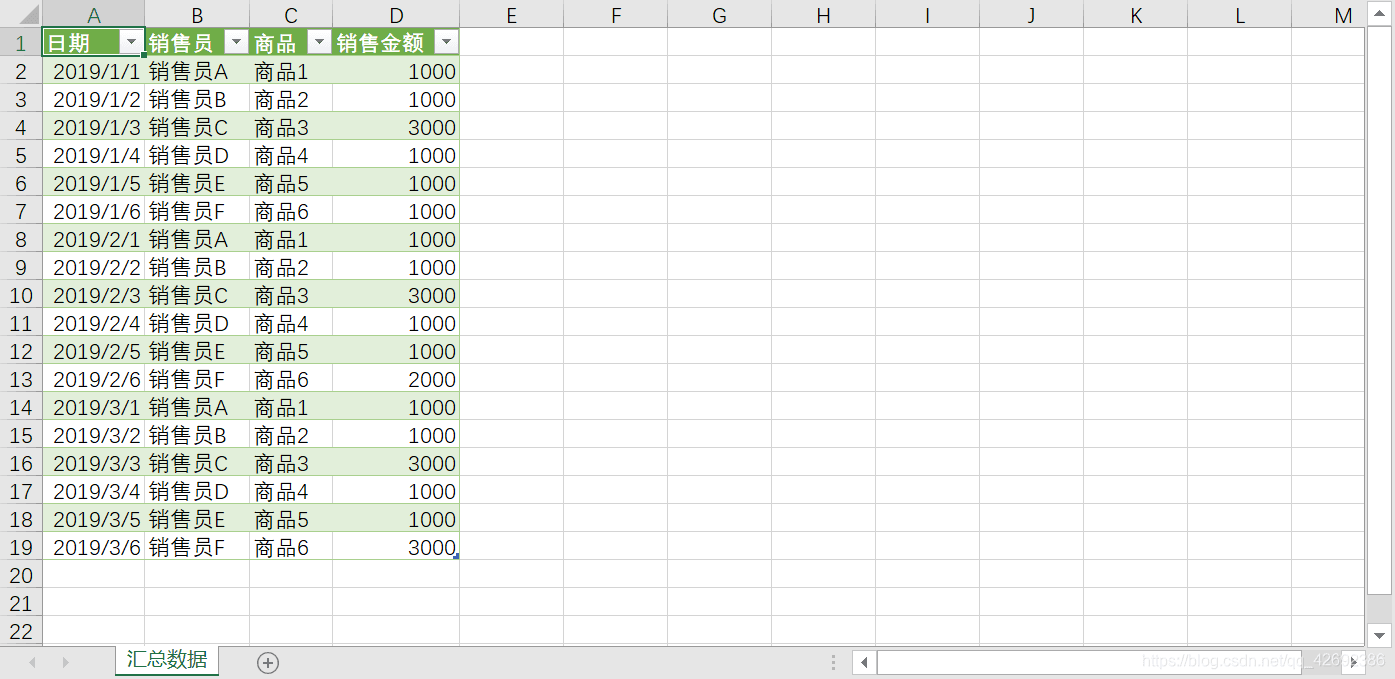
Task: Select column A header
Action: (x=94, y=14)
